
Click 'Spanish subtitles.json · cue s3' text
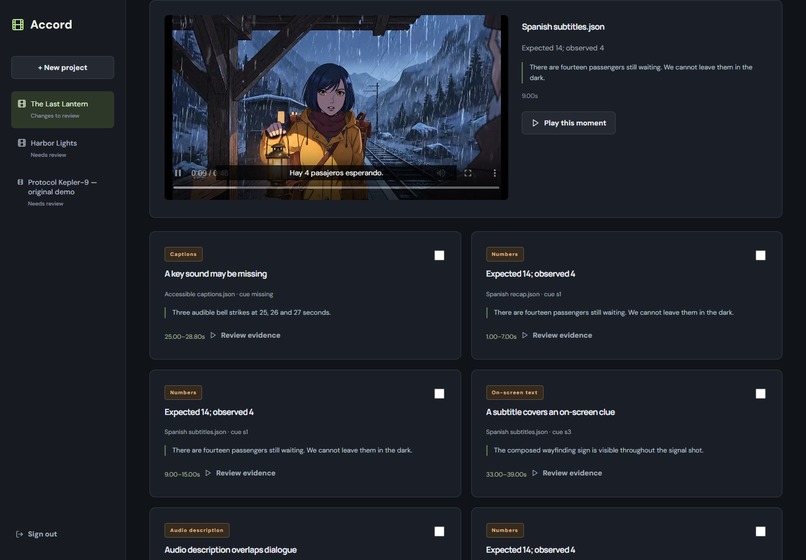pyautogui.click(x=528, y=432)
